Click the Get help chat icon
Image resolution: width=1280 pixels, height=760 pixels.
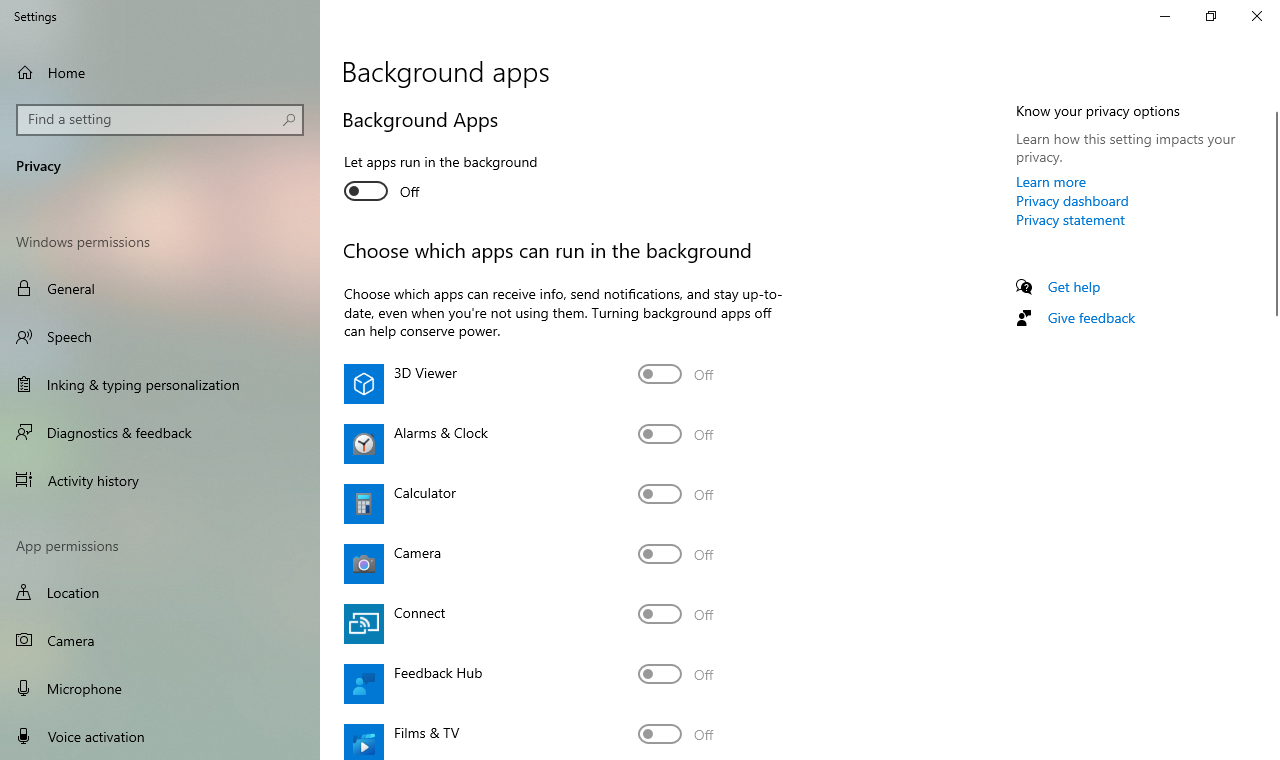(x=1024, y=287)
